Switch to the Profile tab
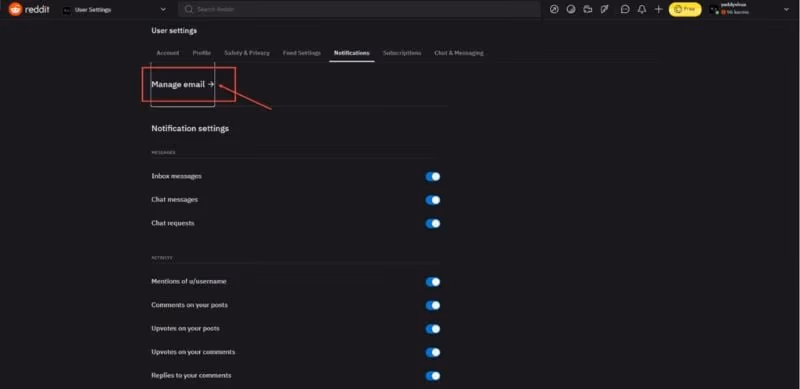This screenshot has height=389, width=800. (x=202, y=53)
